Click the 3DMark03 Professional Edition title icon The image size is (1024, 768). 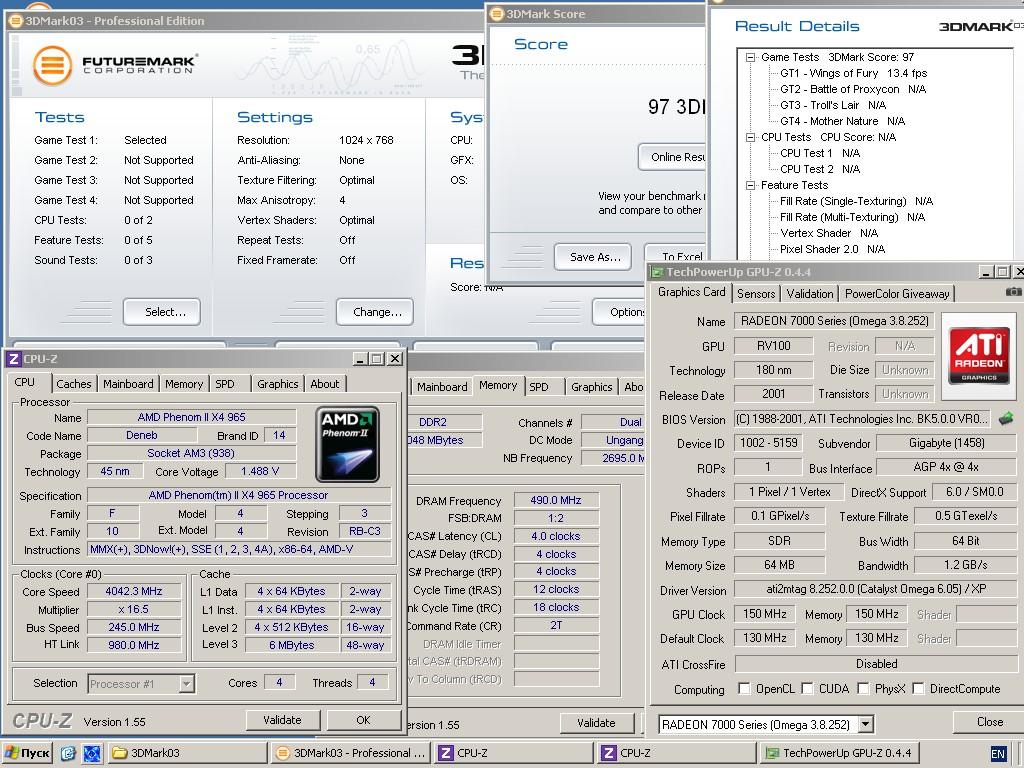pos(16,21)
